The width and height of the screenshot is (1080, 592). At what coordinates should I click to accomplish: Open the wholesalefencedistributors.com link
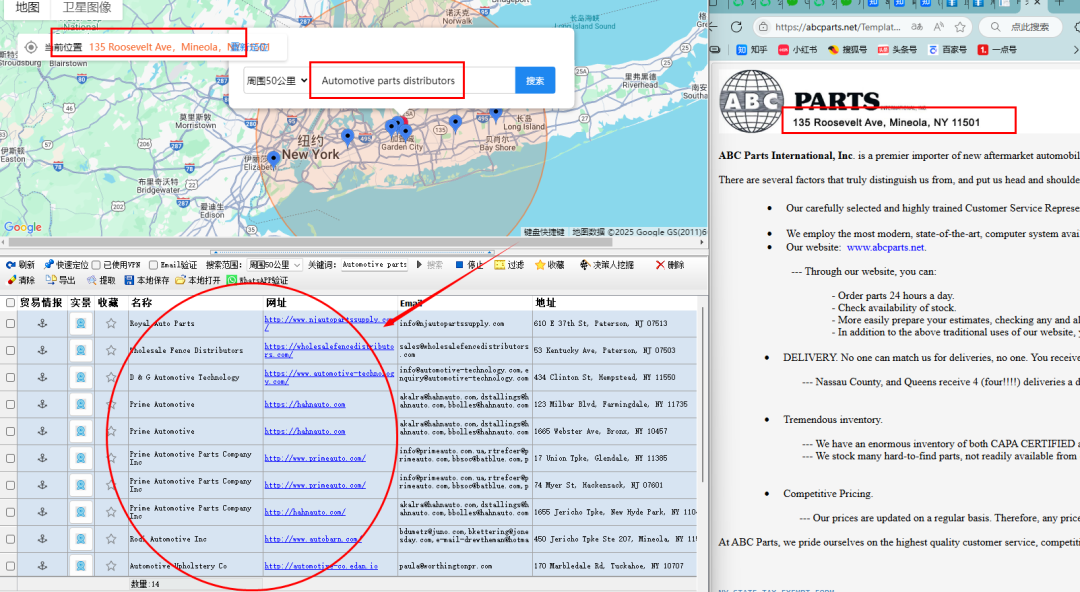(329, 350)
